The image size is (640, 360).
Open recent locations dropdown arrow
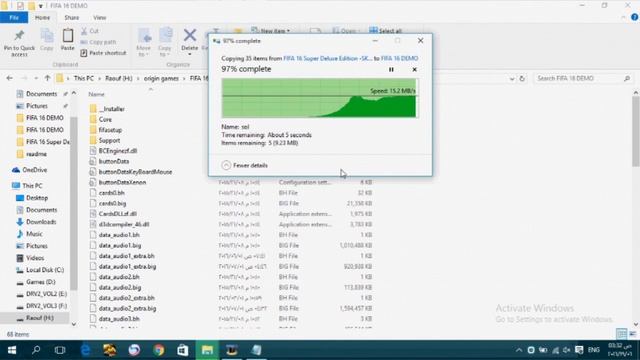[x=36, y=78]
